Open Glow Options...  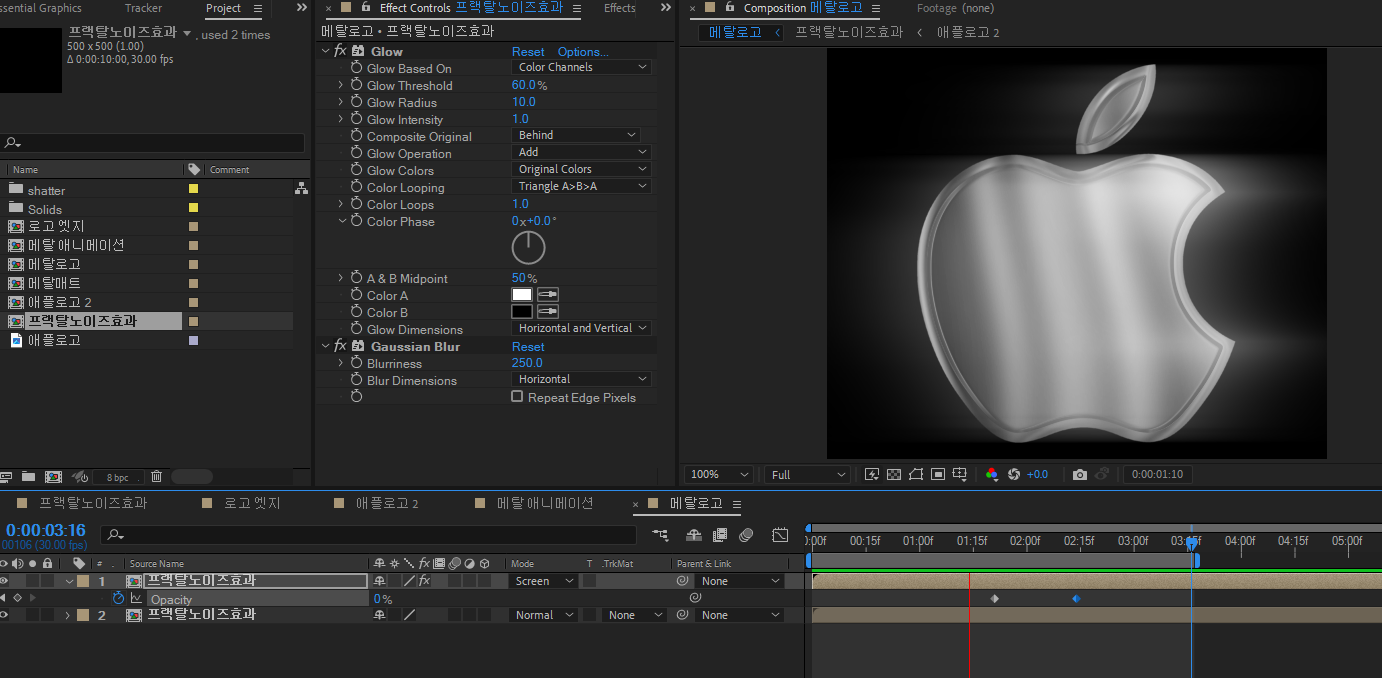click(583, 52)
